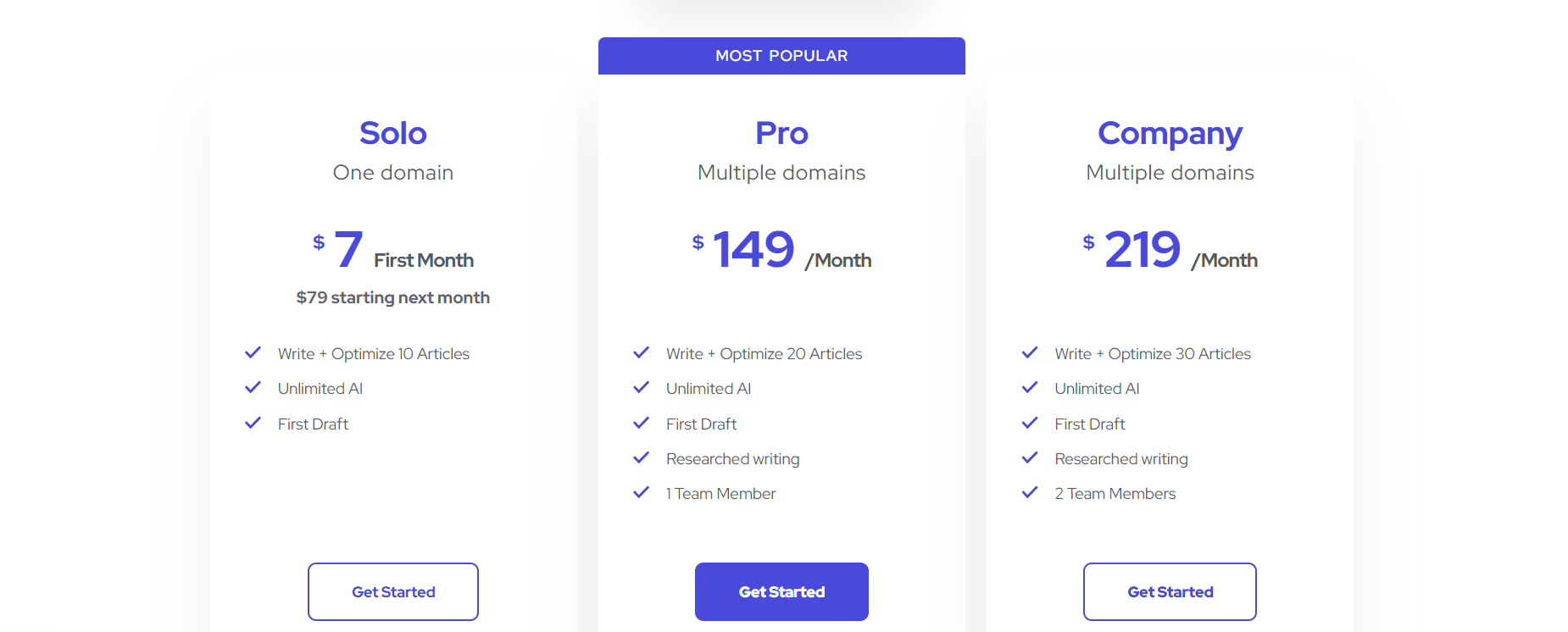Click checkmark beside Write + Optimize 30 Articles

(1030, 352)
